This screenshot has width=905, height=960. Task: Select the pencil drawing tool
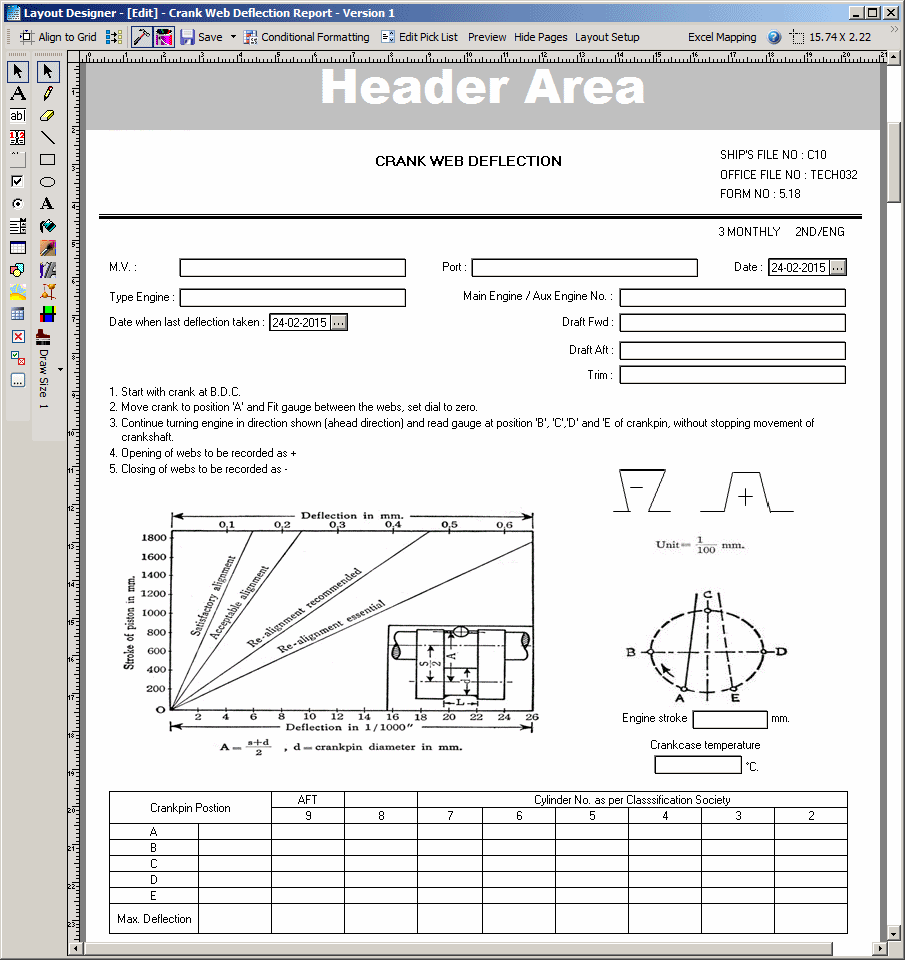tap(47, 94)
